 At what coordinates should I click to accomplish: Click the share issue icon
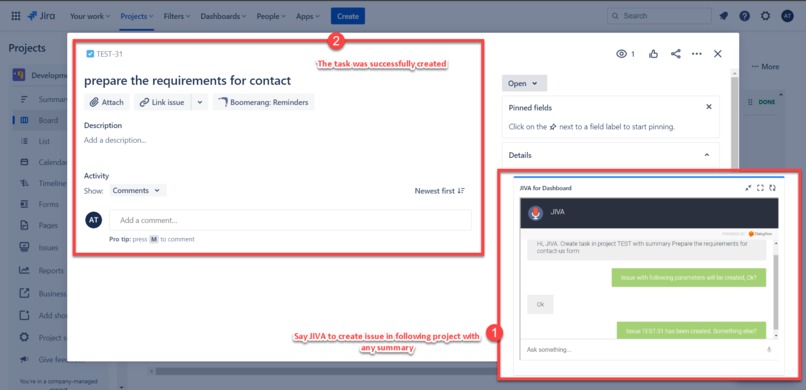coord(675,54)
